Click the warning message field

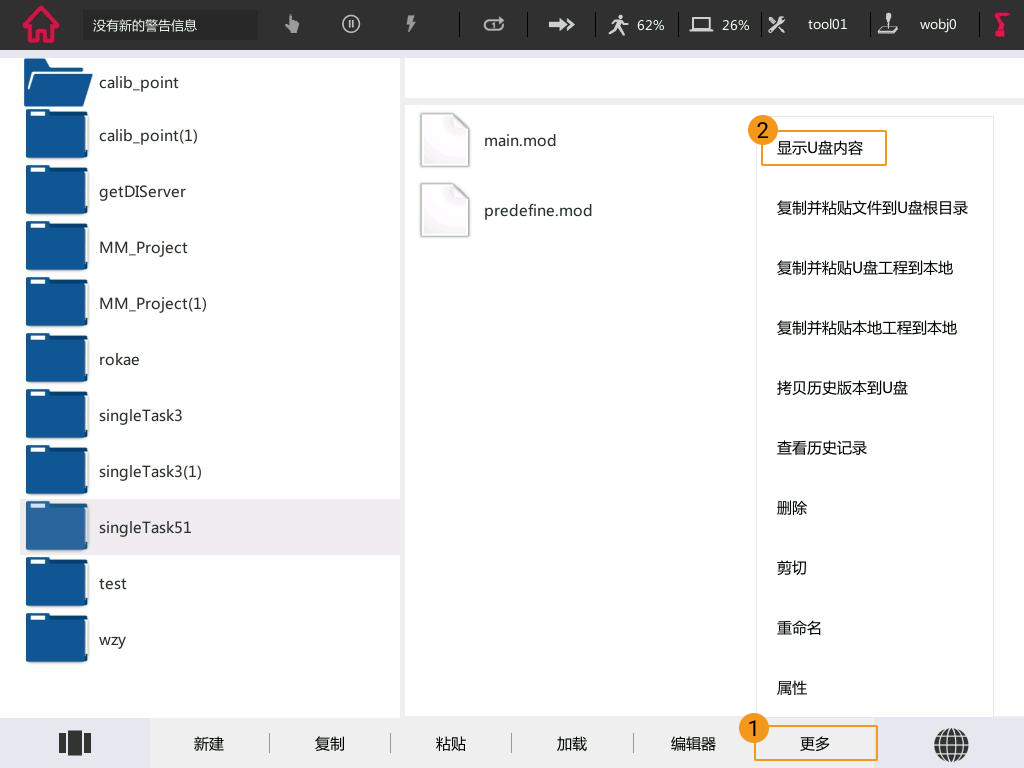[x=170, y=25]
